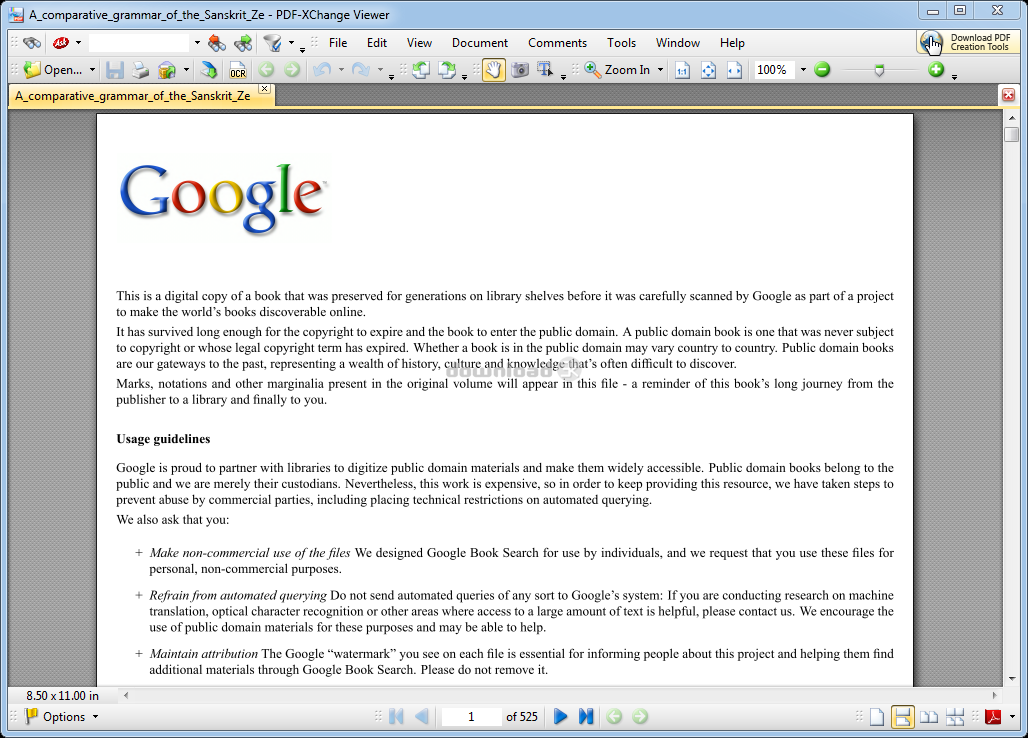Click the Zoom In button

tap(617, 70)
